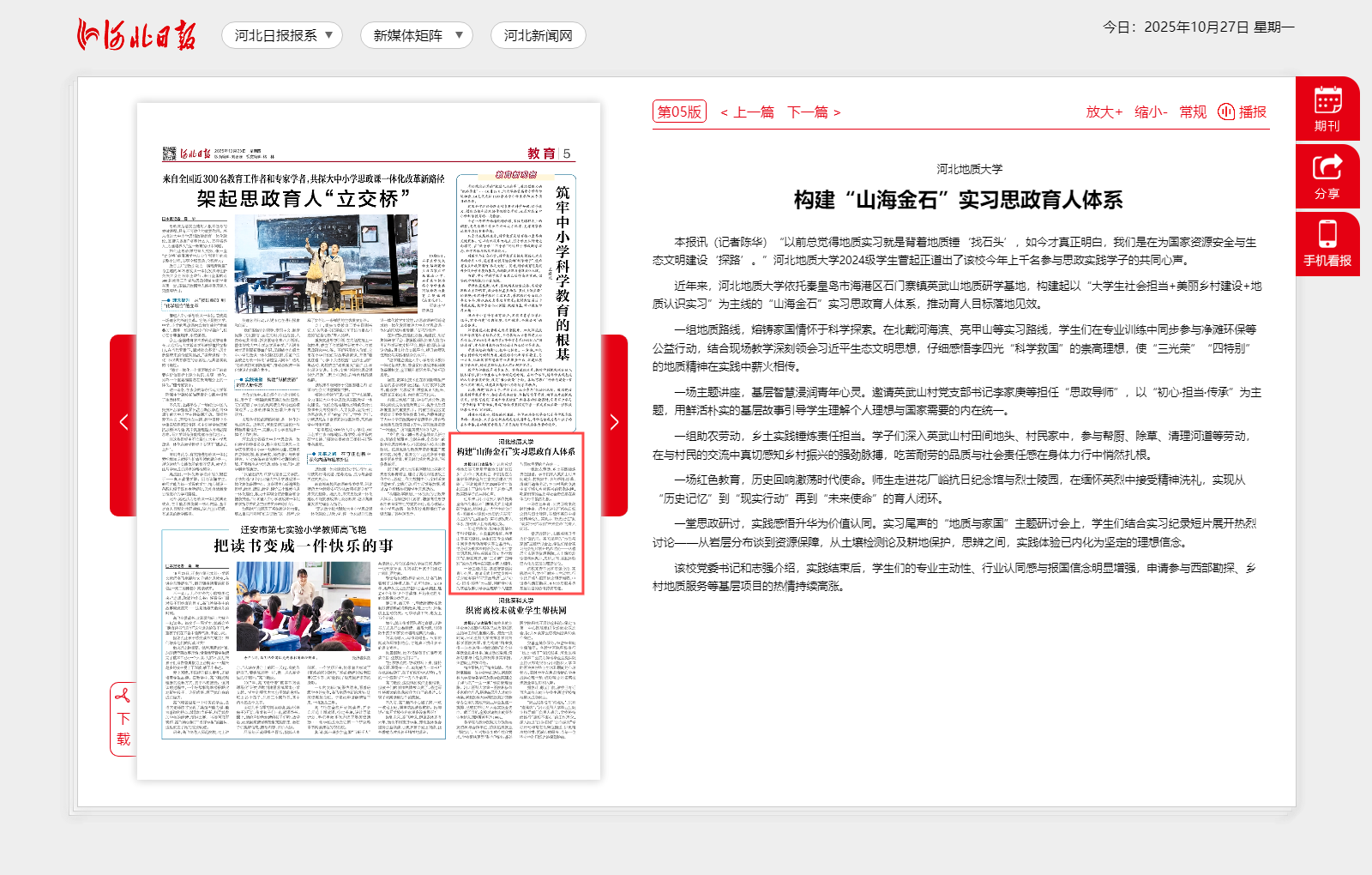
Task: Go to previous page with left arrow
Action: tap(123, 422)
